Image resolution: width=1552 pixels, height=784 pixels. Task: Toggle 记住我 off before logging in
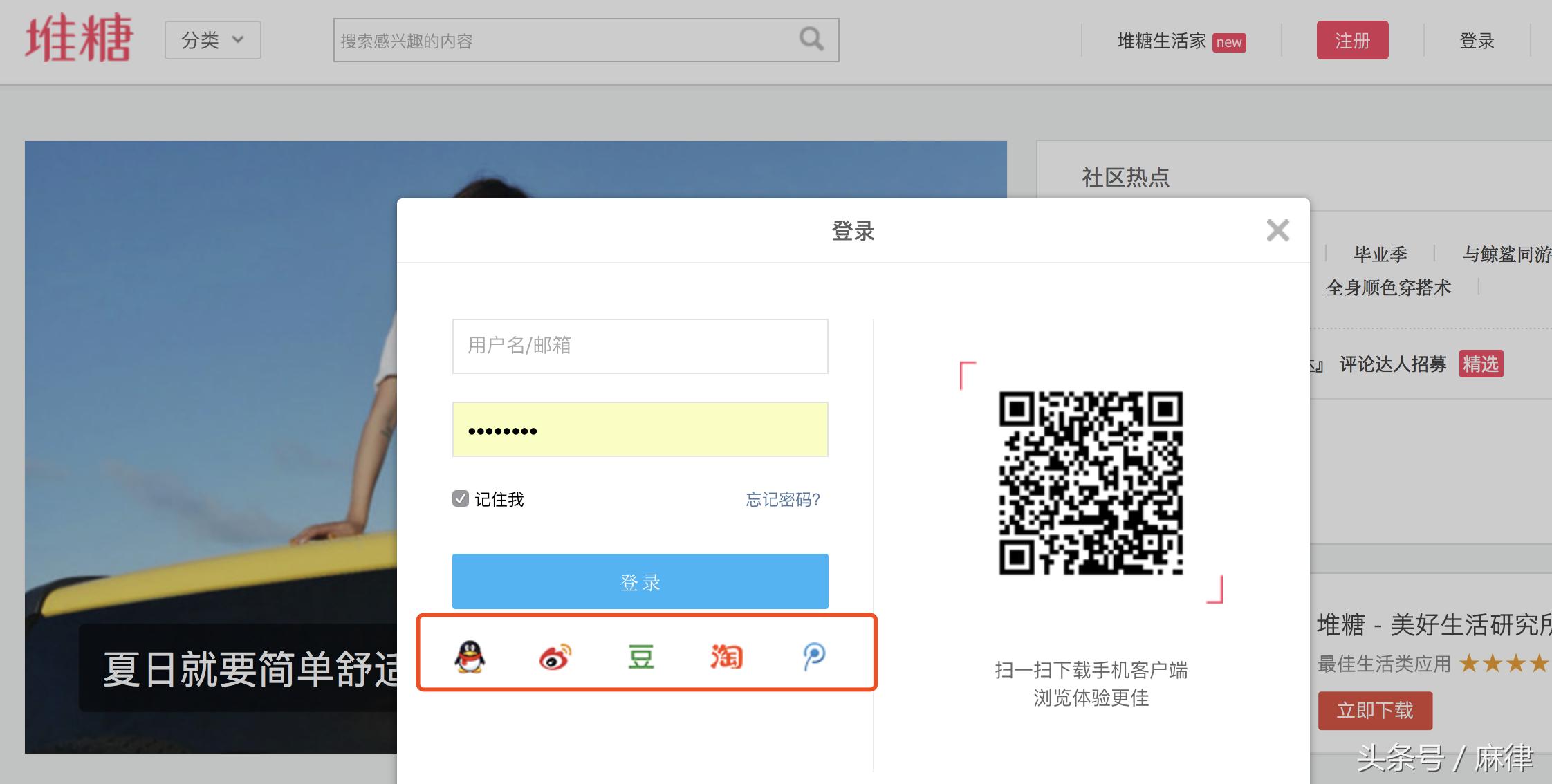click(x=461, y=498)
